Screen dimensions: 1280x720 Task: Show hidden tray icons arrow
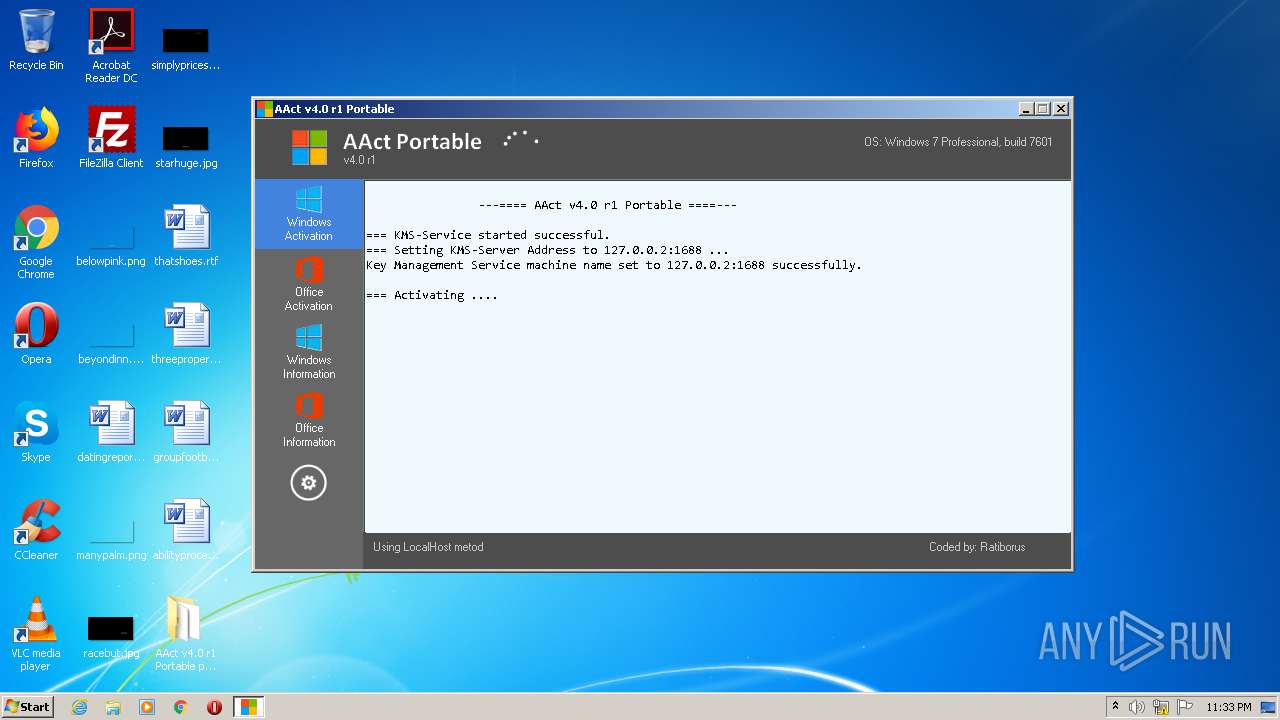point(1115,707)
